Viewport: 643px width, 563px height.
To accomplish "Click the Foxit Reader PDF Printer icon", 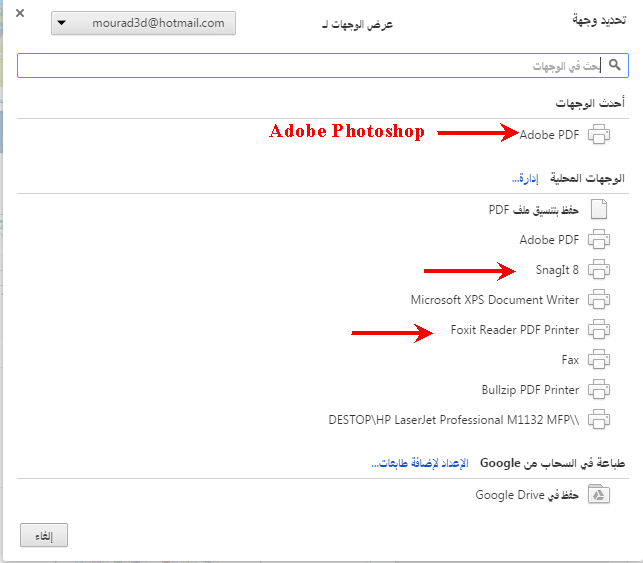I will point(599,329).
